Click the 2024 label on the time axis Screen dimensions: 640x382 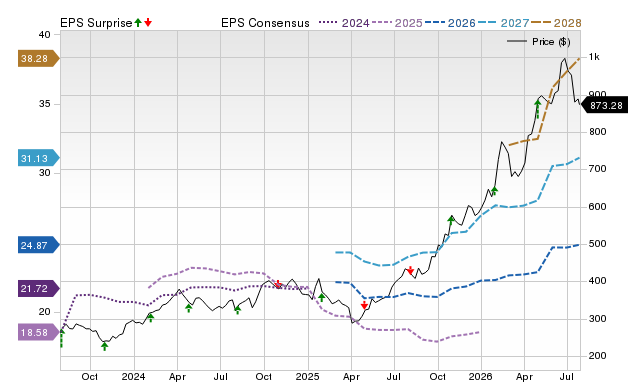point(133,376)
